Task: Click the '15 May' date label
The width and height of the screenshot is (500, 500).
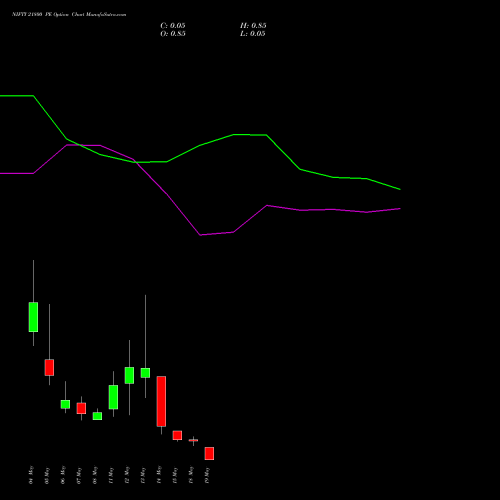Action: pyautogui.click(x=175, y=475)
